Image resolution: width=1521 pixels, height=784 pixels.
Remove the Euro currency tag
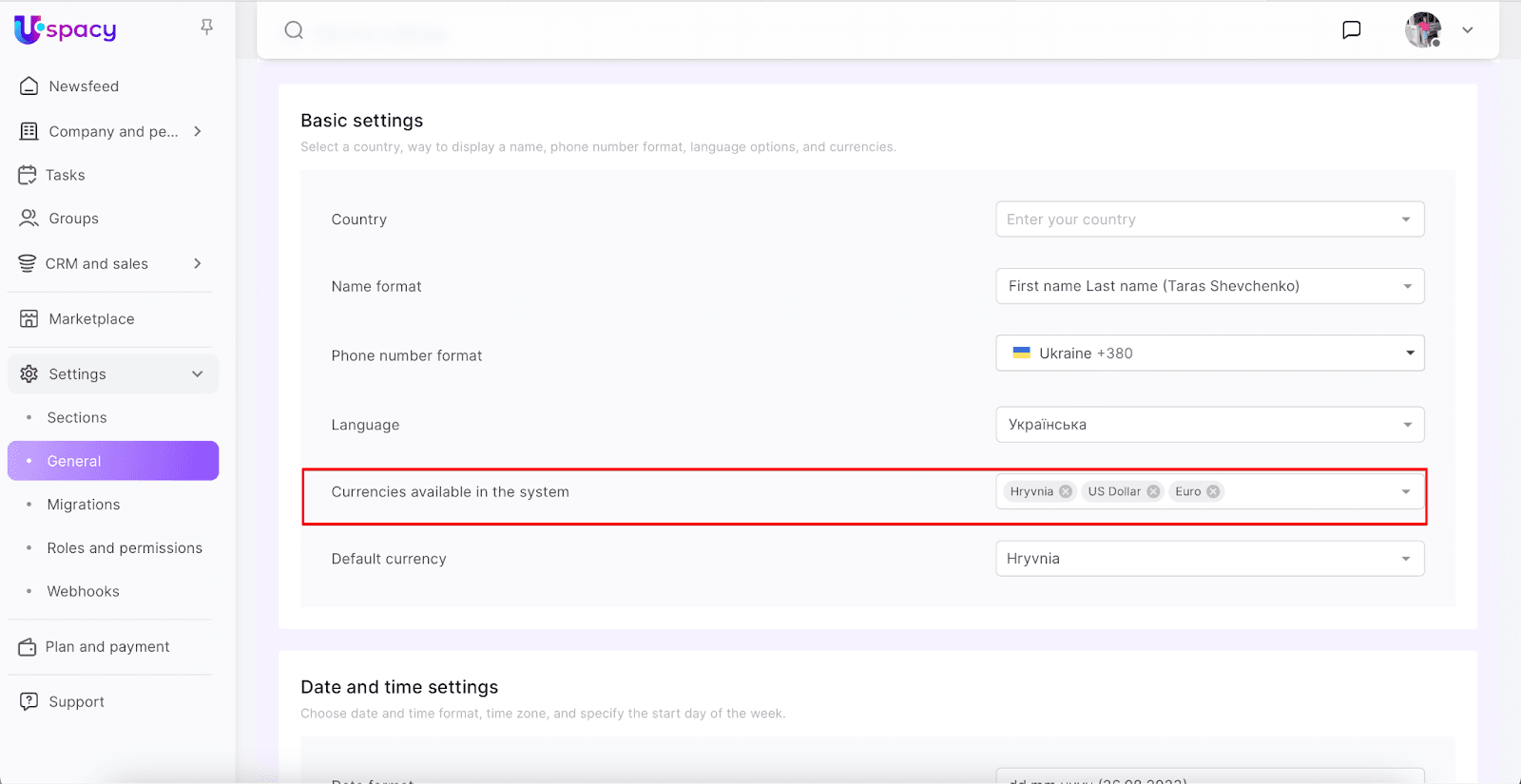tap(1213, 491)
